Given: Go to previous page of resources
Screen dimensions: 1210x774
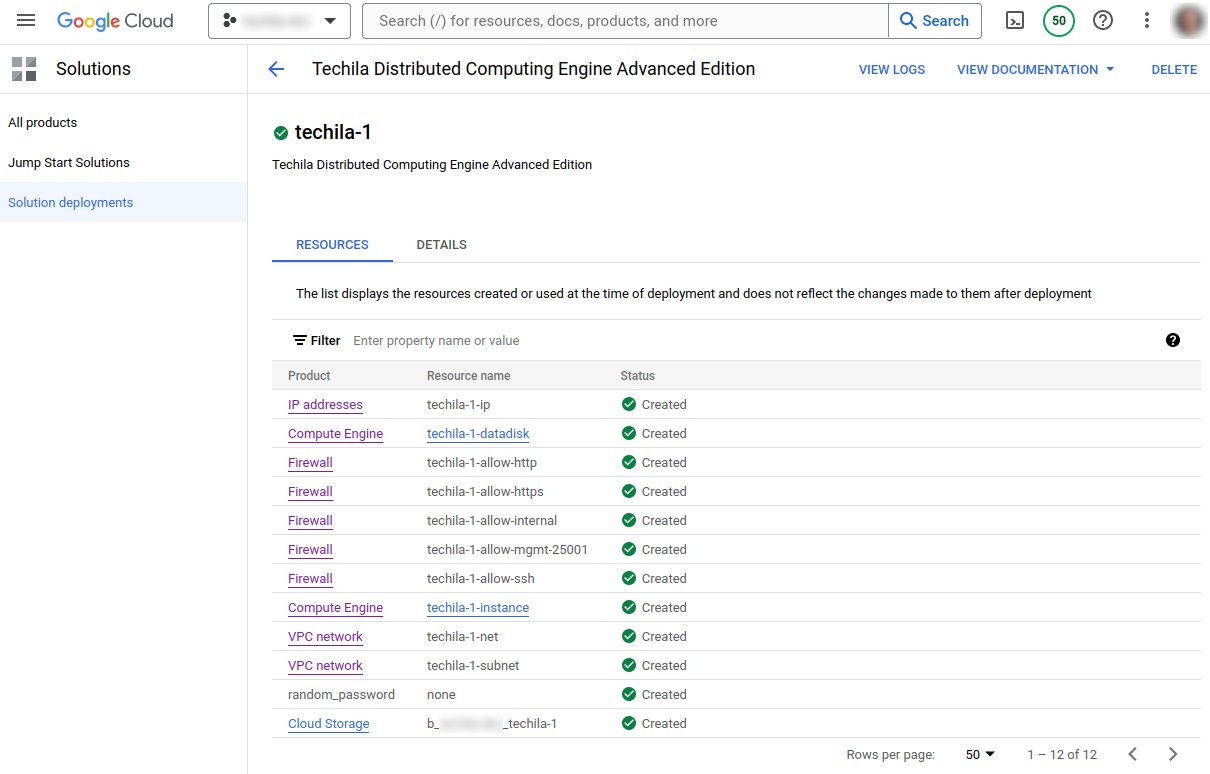Looking at the screenshot, I should 1132,755.
